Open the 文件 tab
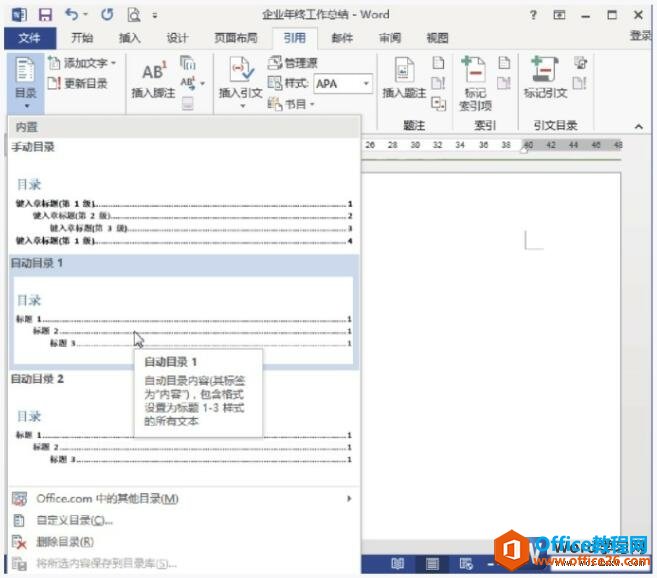 tap(30, 38)
